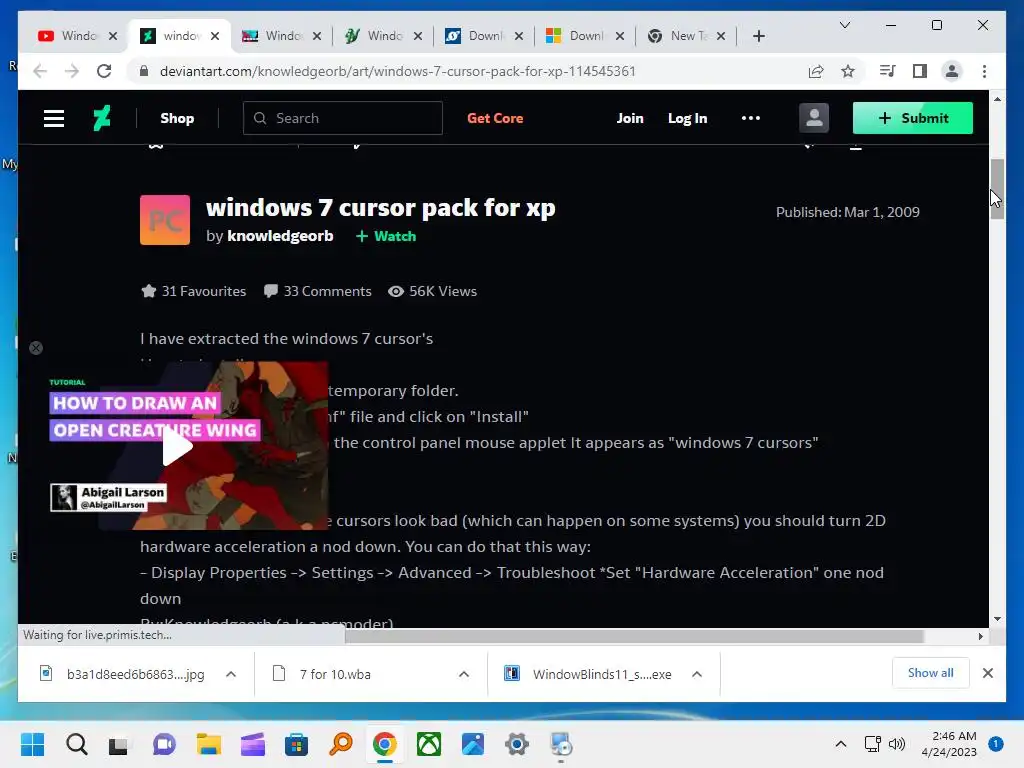This screenshot has height=768, width=1024.
Task: Click the horizontal scrollbar right arrow
Action: [x=980, y=636]
